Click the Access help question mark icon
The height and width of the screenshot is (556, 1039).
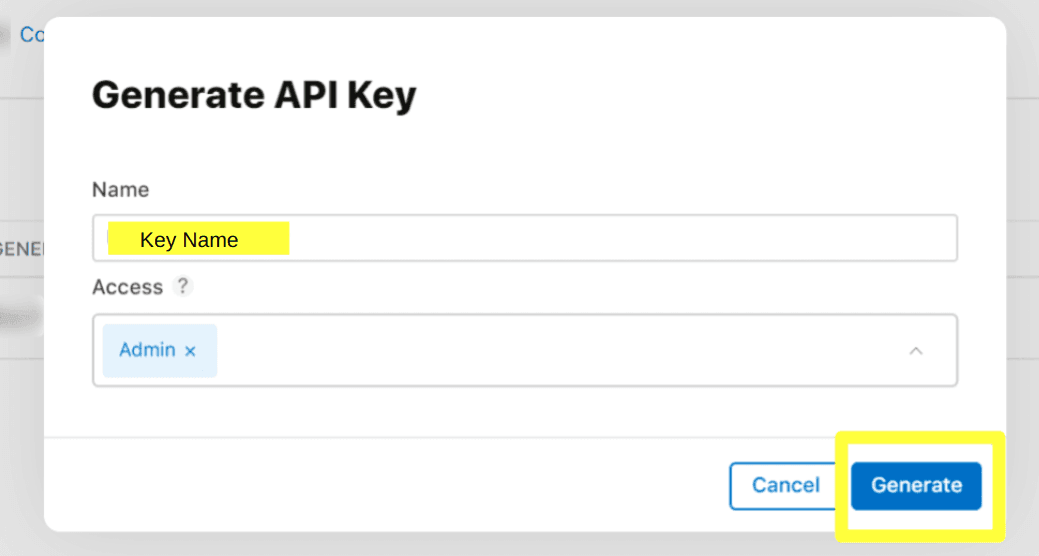(182, 286)
